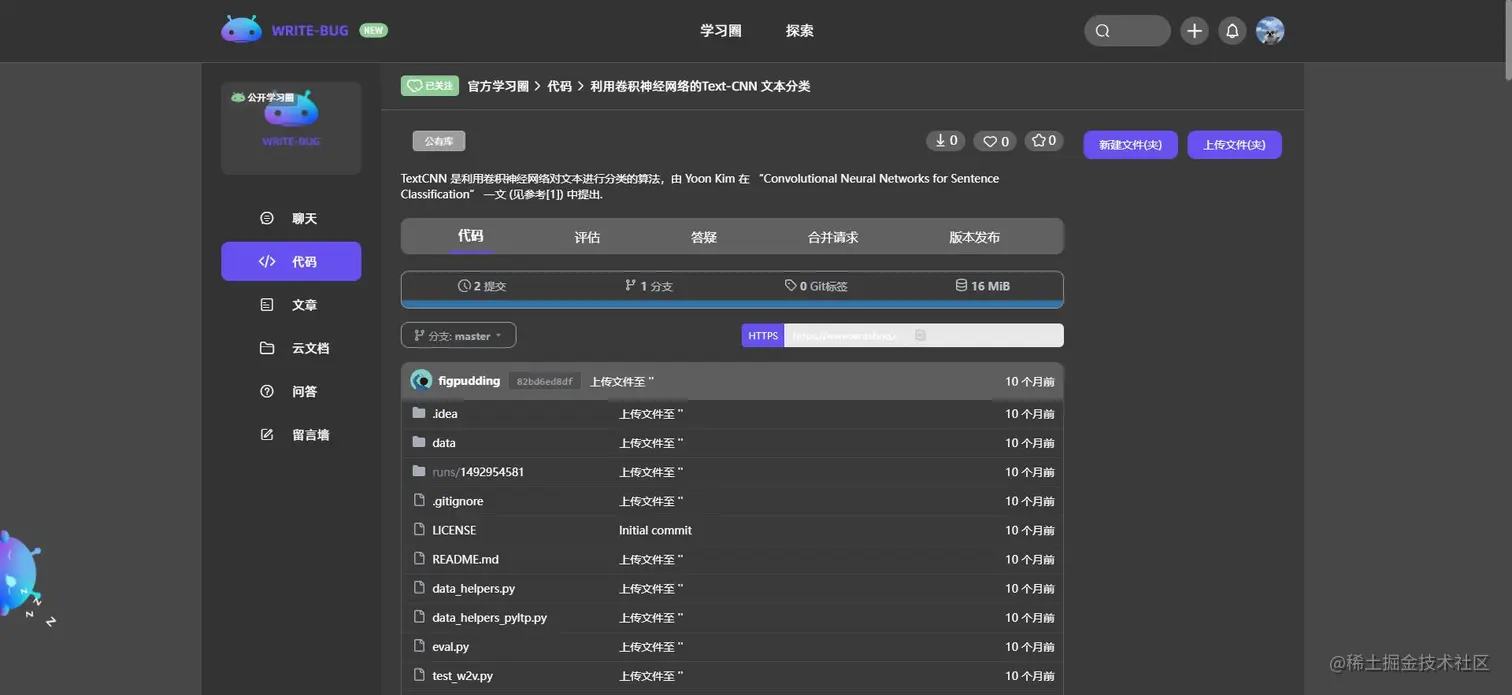Open the .idea folder
Viewport: 1512px width, 695px height.
[x=445, y=414]
